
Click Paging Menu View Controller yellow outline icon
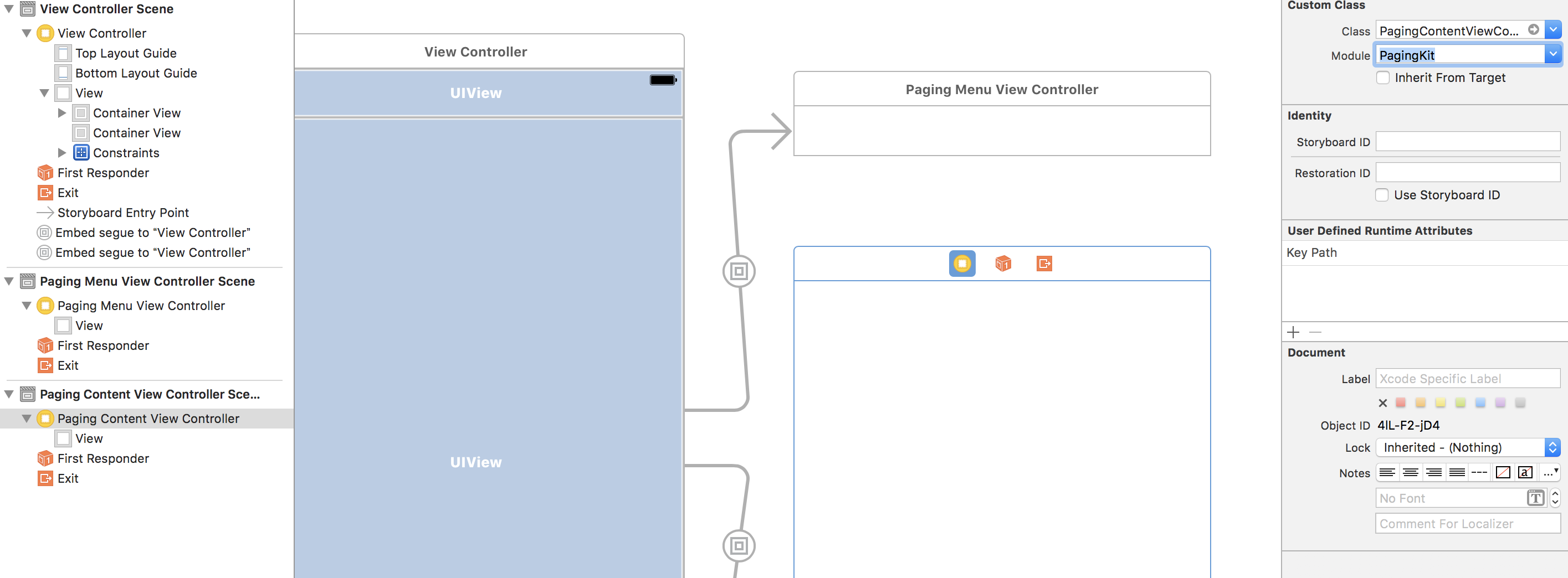(45, 306)
